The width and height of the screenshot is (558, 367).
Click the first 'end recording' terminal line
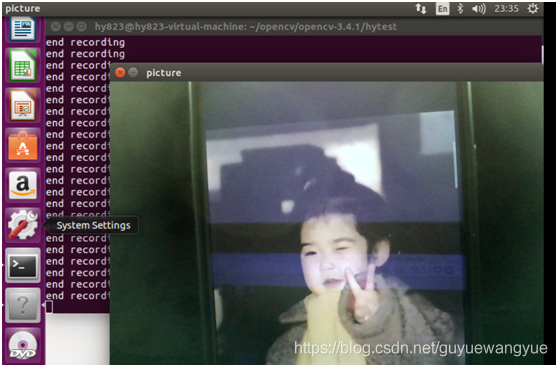point(85,42)
